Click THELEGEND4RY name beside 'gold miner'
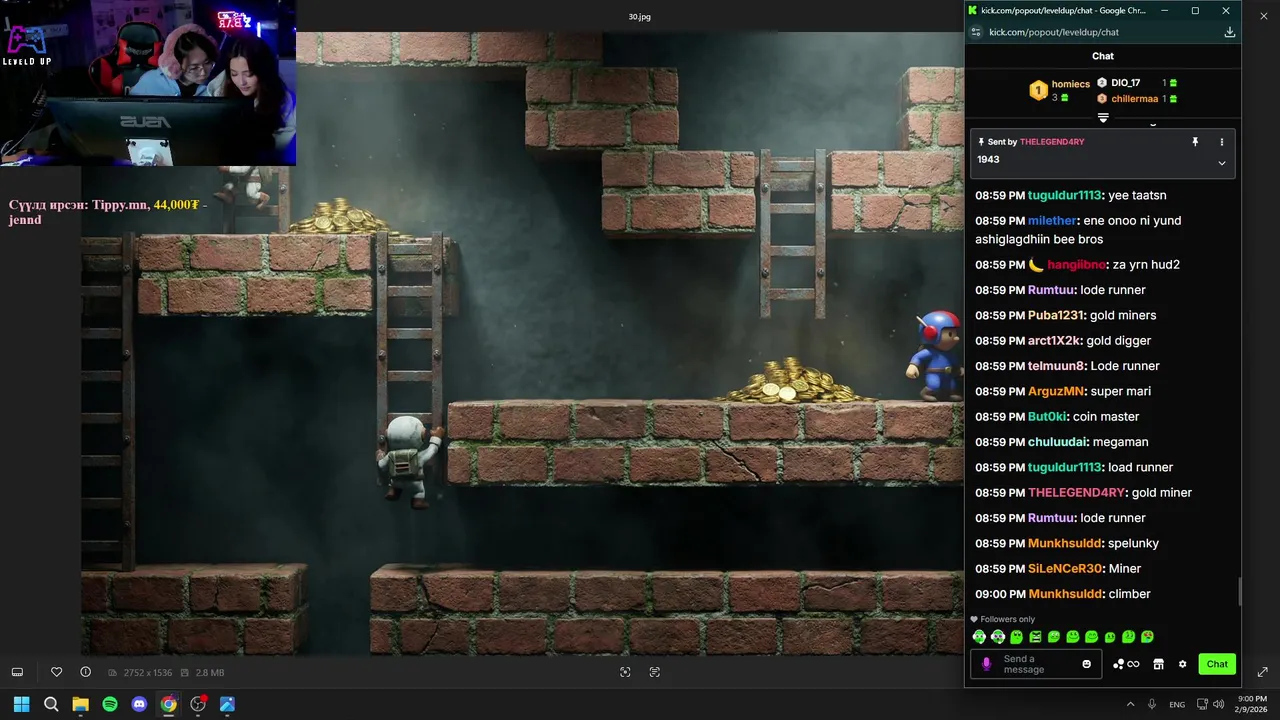Screen dimensions: 1280x720 coord(1076,493)
